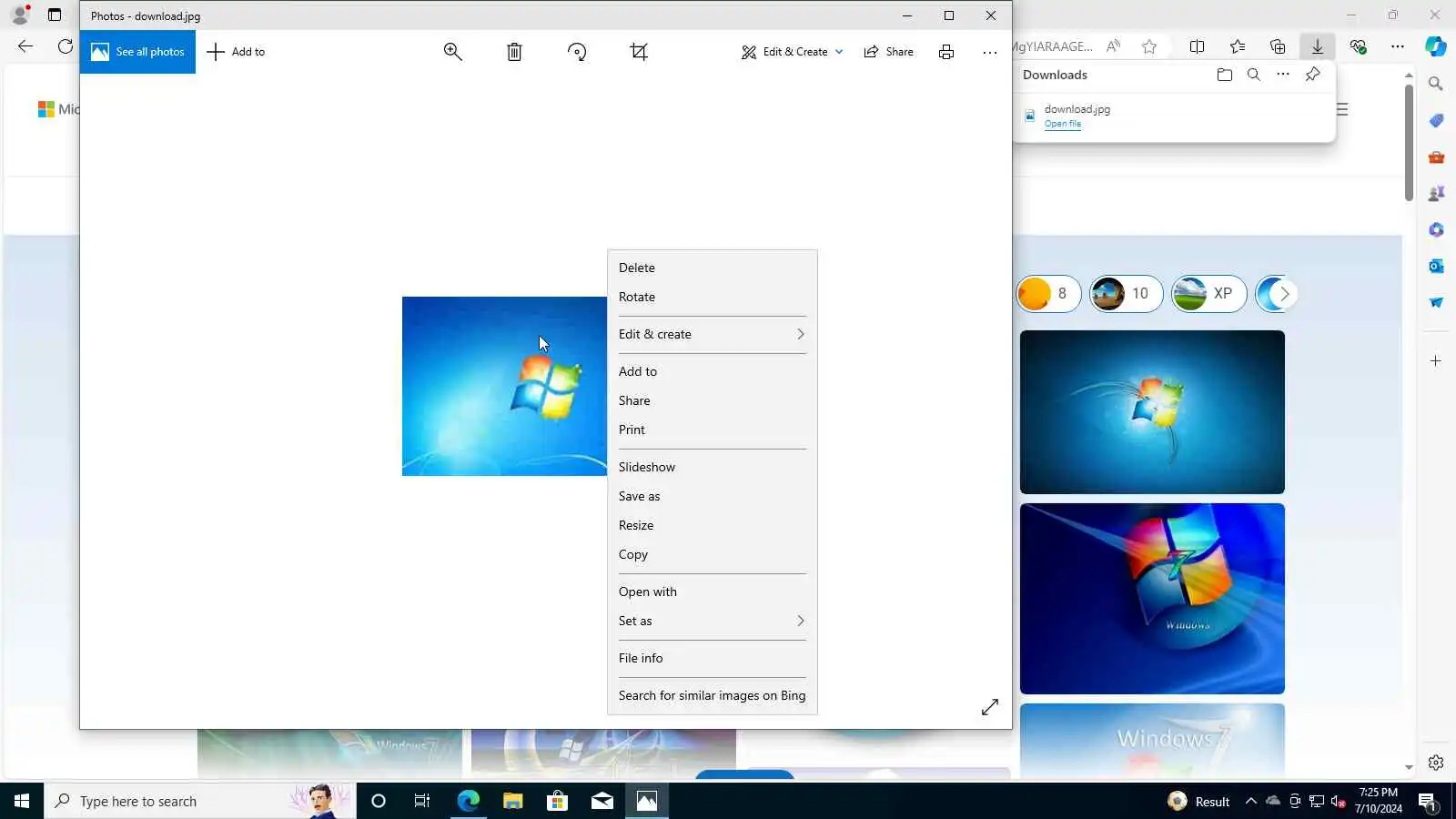The height and width of the screenshot is (819, 1456).
Task: Choose Open with from the context menu
Action: (x=712, y=591)
